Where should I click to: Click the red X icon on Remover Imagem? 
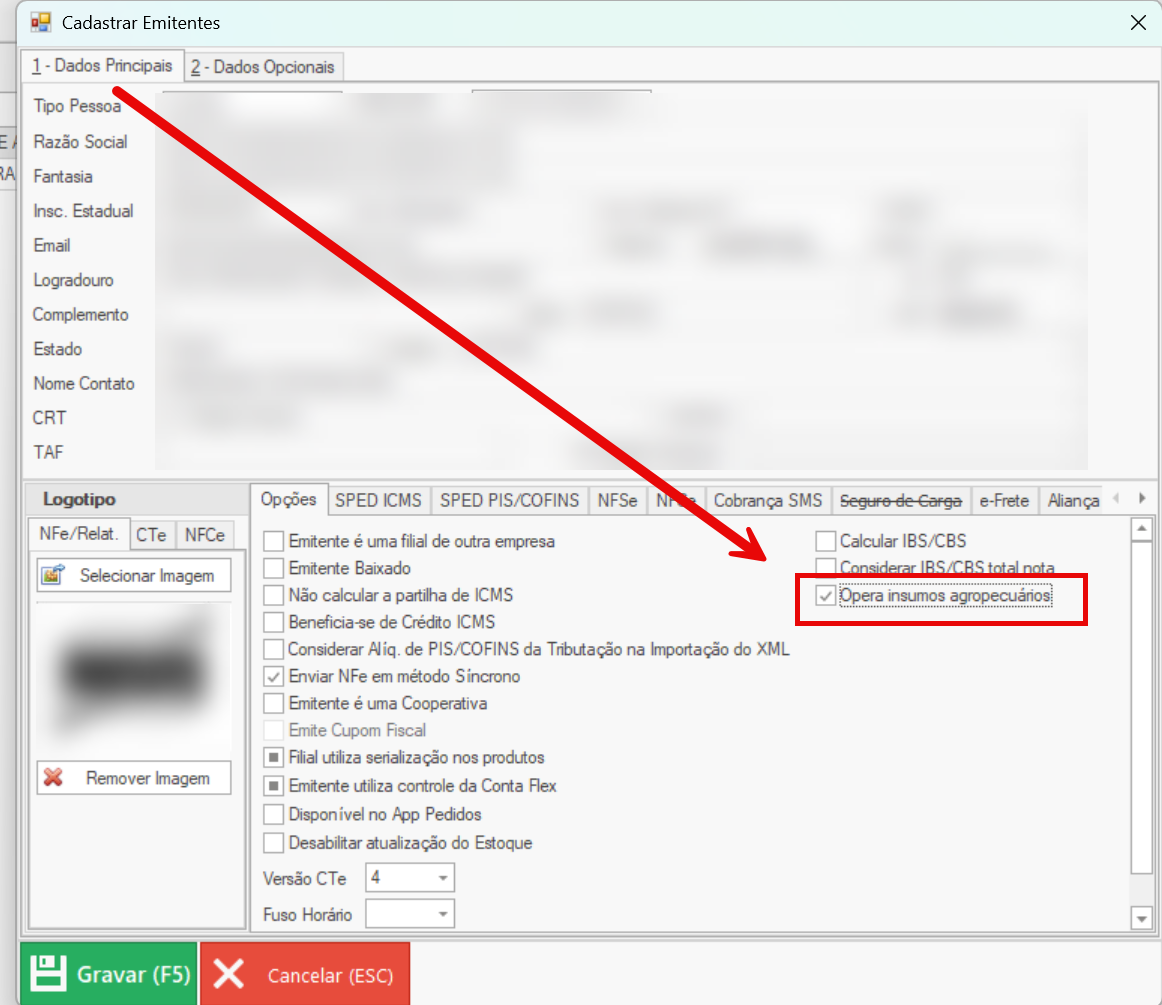pos(53,777)
